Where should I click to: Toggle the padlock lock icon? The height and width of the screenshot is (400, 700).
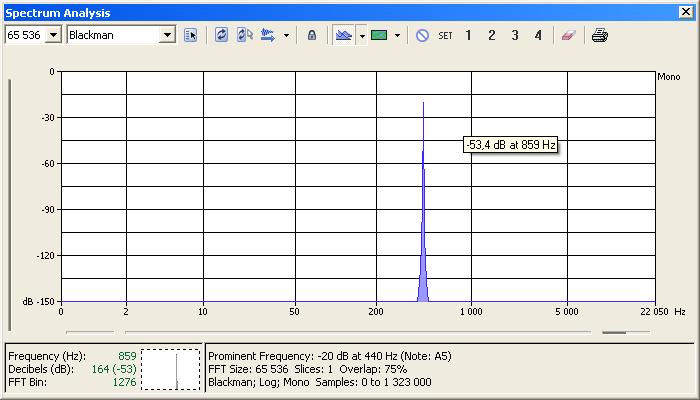coord(312,35)
